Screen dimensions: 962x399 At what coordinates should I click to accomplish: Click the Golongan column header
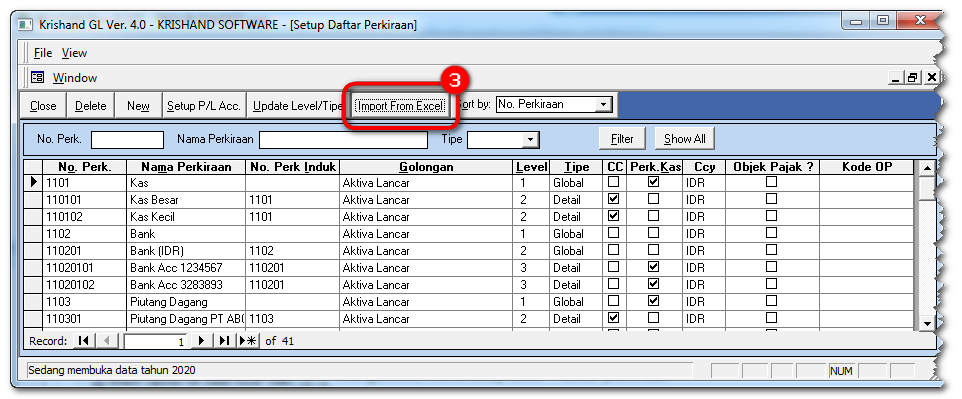[426, 167]
